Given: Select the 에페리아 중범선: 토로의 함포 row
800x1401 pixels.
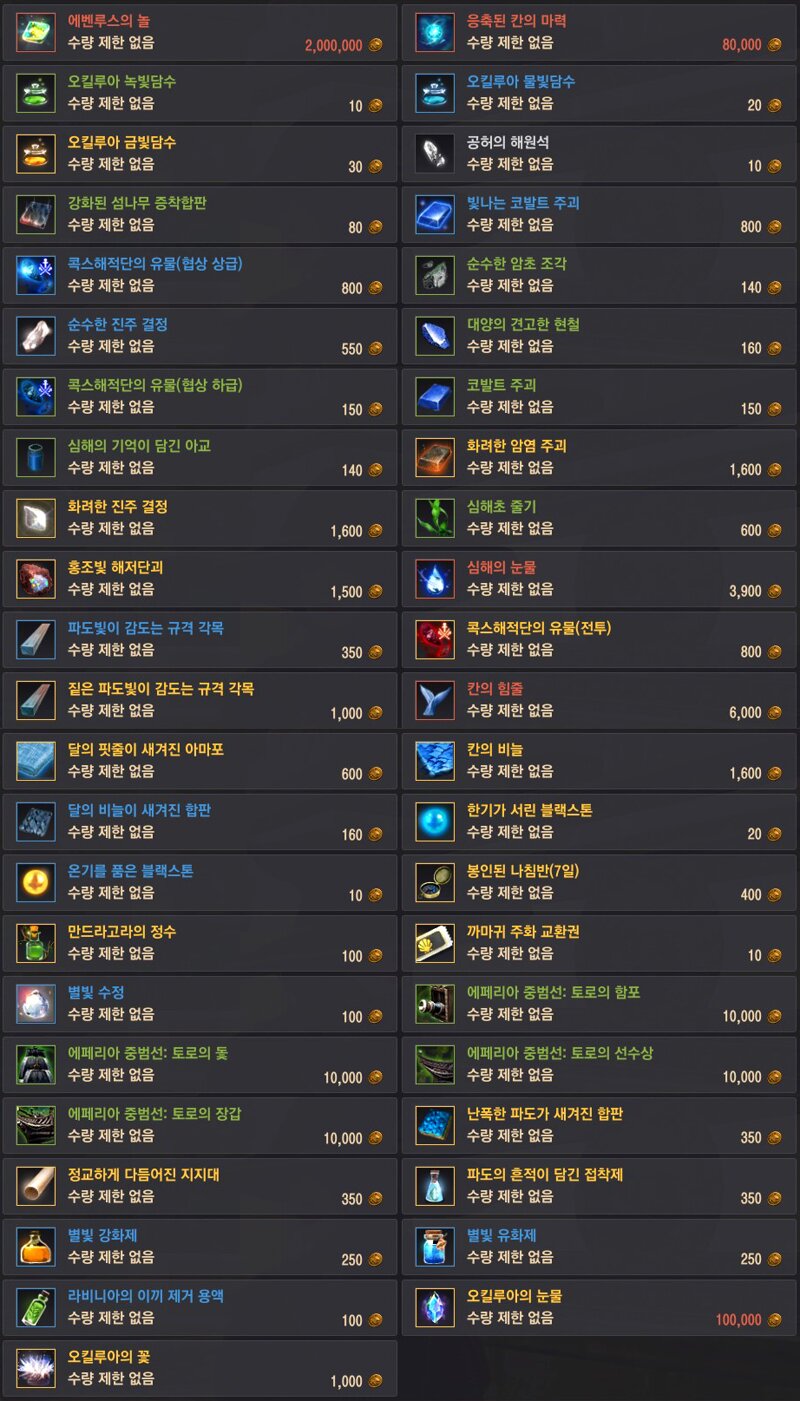Looking at the screenshot, I should [x=599, y=1004].
